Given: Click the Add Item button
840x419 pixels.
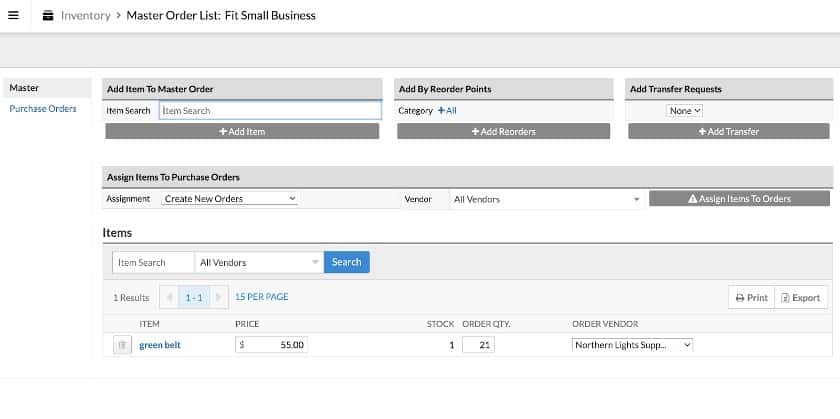Looking at the screenshot, I should 242,131.
